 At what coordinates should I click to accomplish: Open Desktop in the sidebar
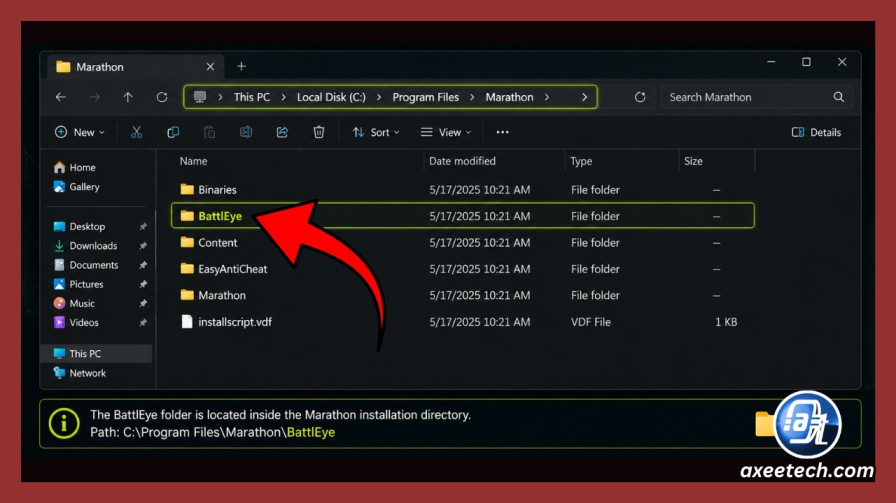pyautogui.click(x=79, y=226)
